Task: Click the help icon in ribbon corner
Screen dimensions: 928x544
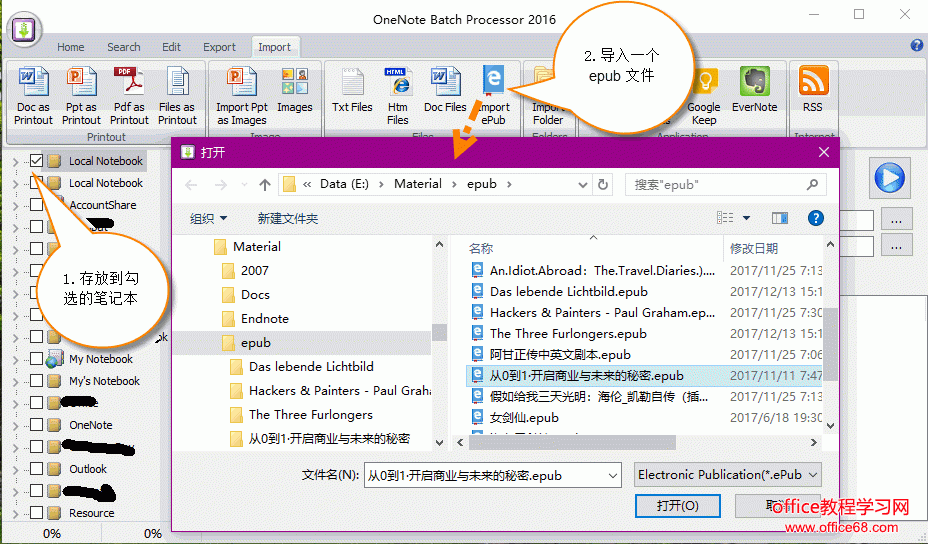Action: [x=917, y=46]
